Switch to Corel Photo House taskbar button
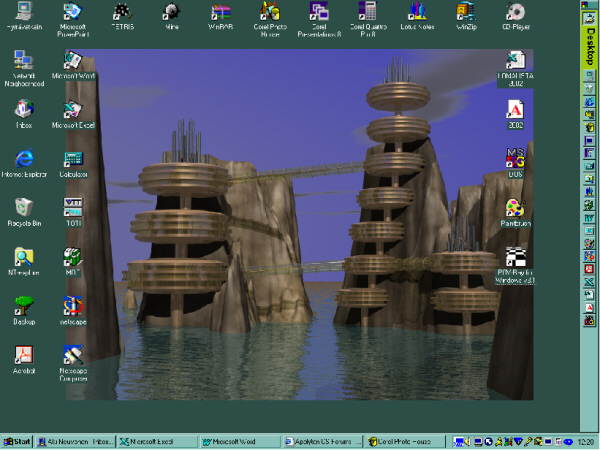This screenshot has height=450, width=600. point(404,442)
